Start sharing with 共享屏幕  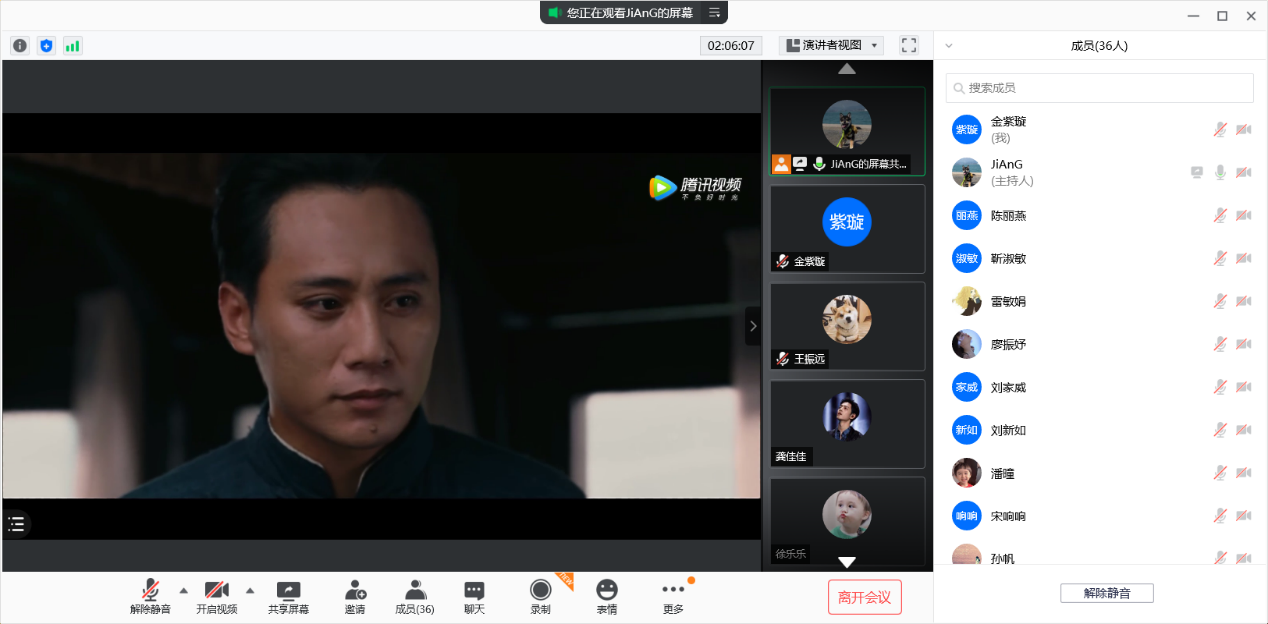click(288, 597)
